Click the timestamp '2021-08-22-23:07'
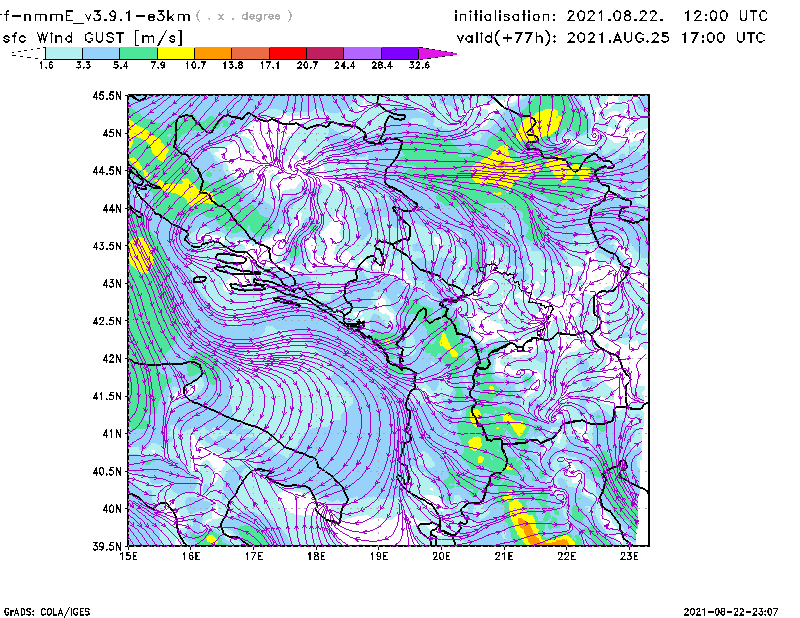Viewport: 800px width, 618px height. point(731,612)
